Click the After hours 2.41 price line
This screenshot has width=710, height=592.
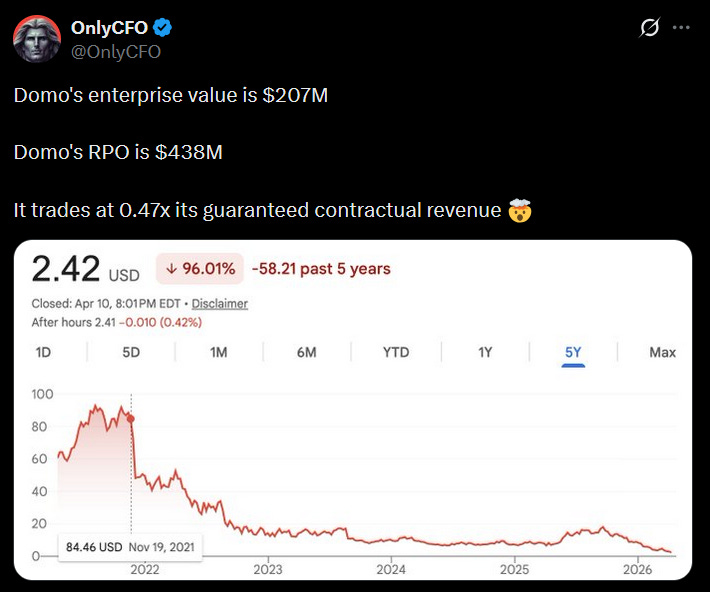click(117, 322)
